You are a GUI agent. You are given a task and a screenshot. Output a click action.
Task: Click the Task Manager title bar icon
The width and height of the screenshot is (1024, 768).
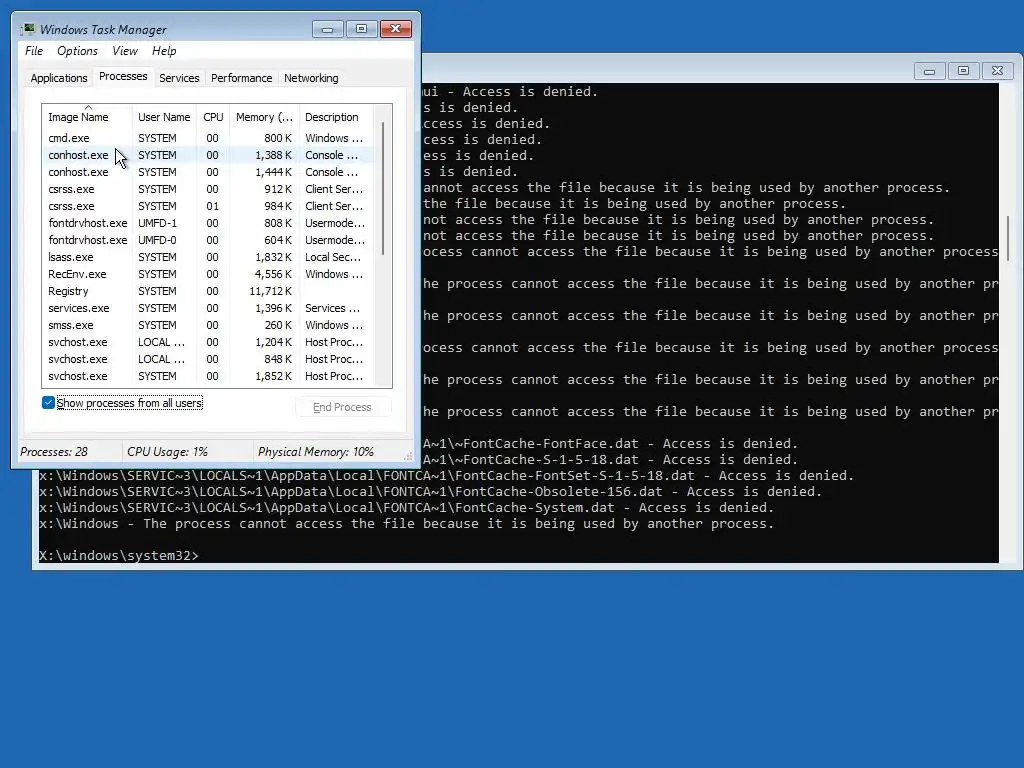(28, 29)
